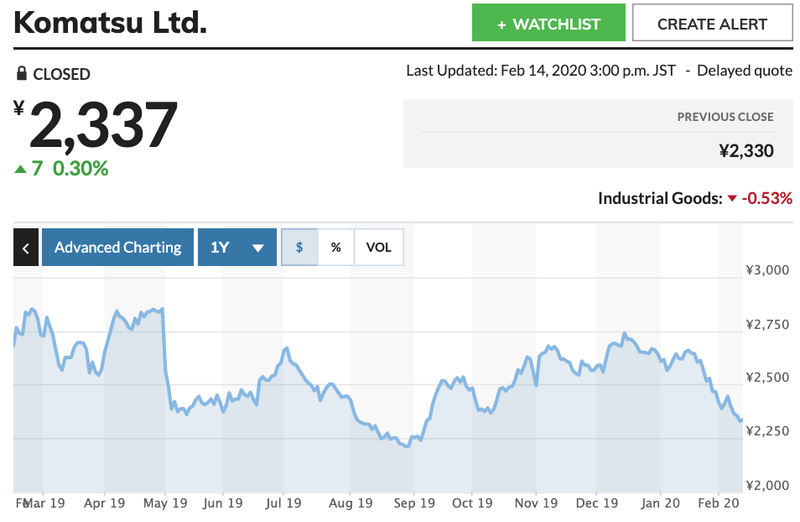Switch chart to percent (%) view
800x522 pixels.
tap(336, 247)
